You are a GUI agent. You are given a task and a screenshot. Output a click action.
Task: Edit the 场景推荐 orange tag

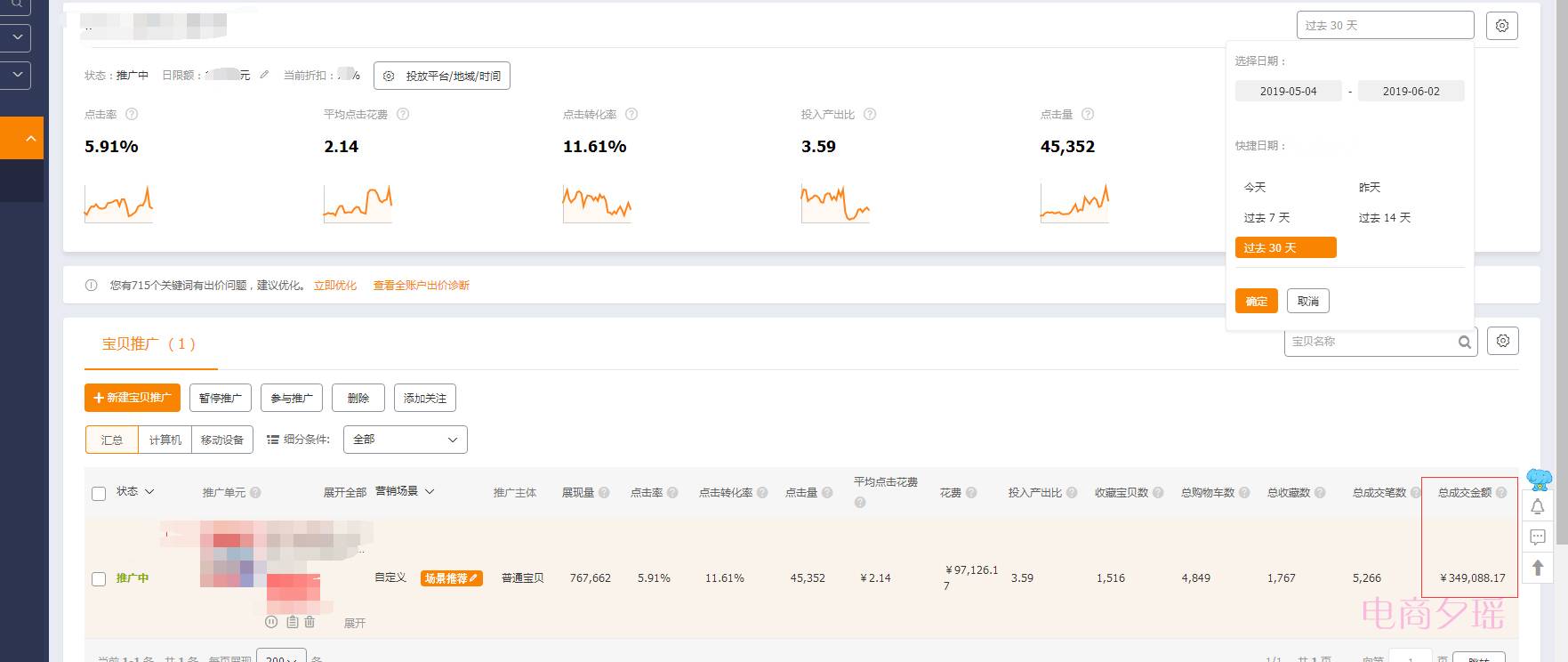point(452,578)
